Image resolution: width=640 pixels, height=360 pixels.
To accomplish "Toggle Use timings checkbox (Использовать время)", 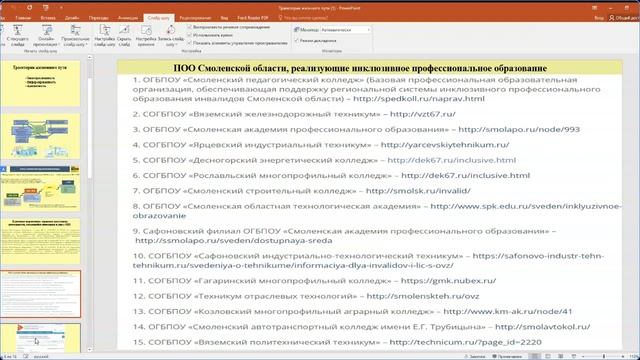I will [189, 35].
